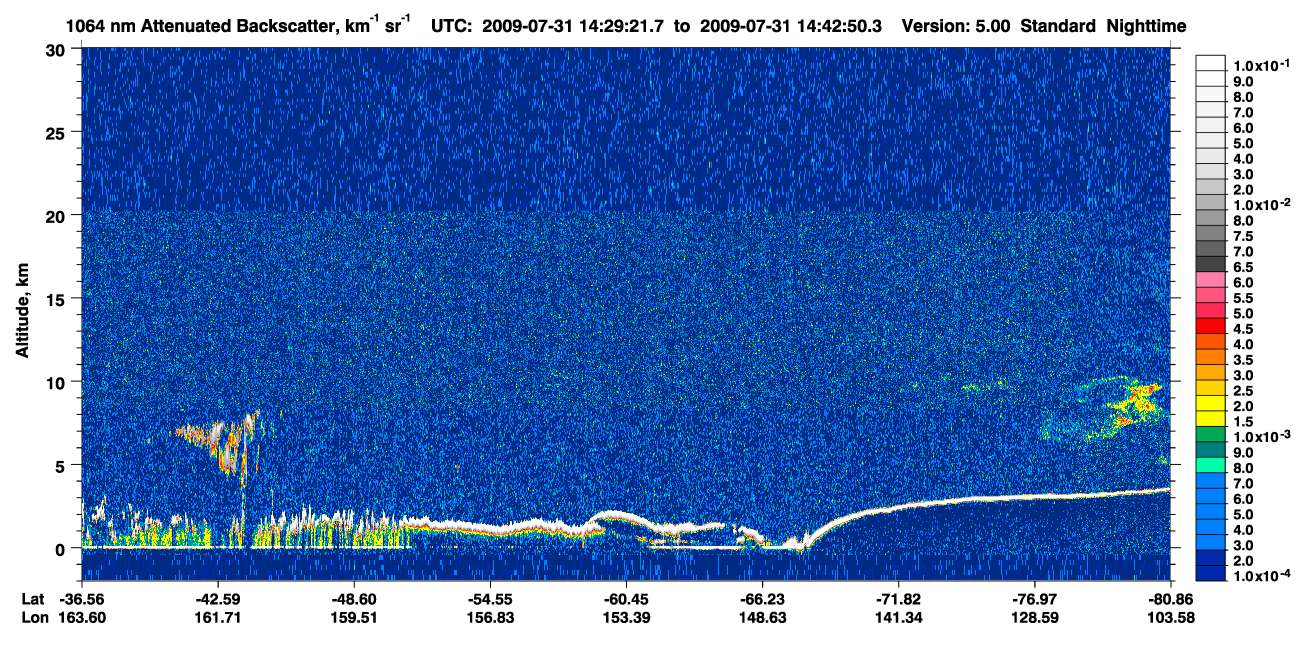
Task: Pick the lightest pink swatch in the color bar
Action: [1211, 279]
